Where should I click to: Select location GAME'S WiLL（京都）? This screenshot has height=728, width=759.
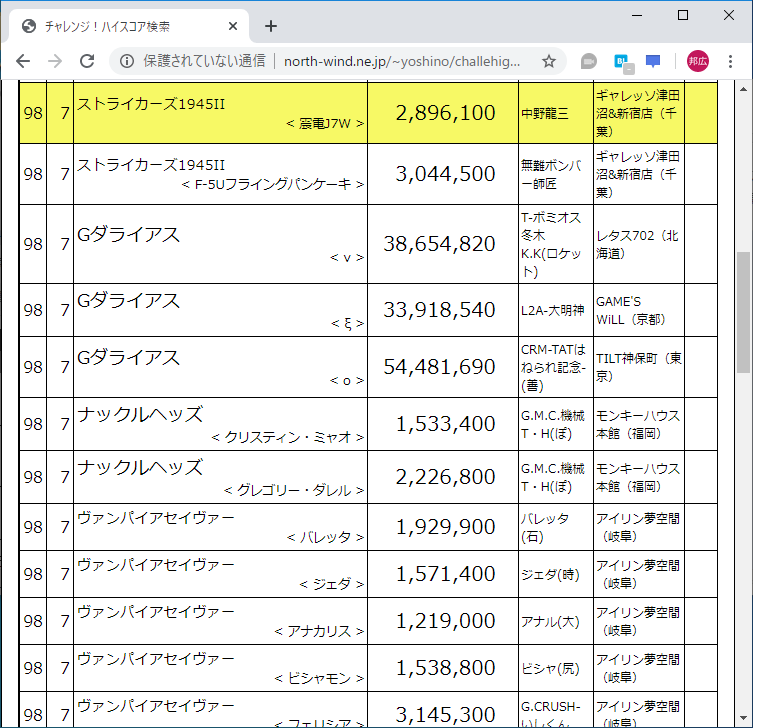click(x=630, y=310)
